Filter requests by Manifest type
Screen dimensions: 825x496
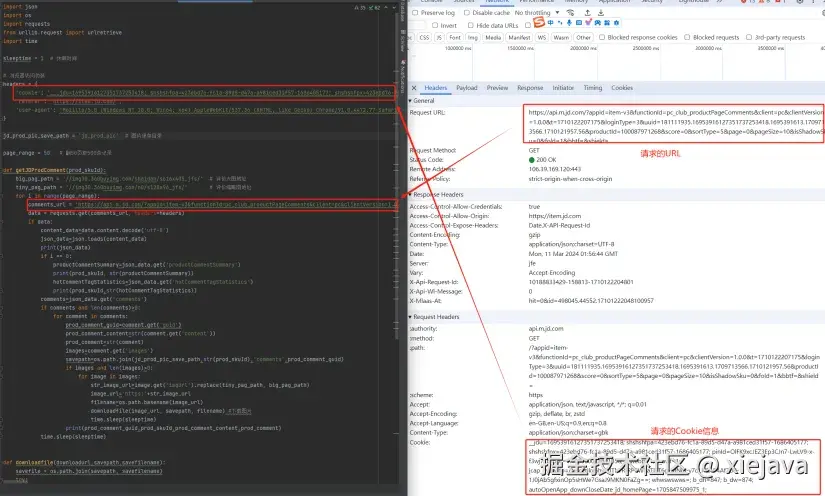point(519,37)
